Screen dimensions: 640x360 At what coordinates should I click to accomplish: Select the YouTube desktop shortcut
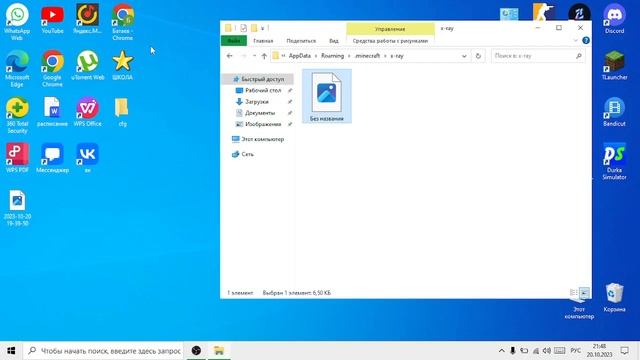(x=52, y=19)
